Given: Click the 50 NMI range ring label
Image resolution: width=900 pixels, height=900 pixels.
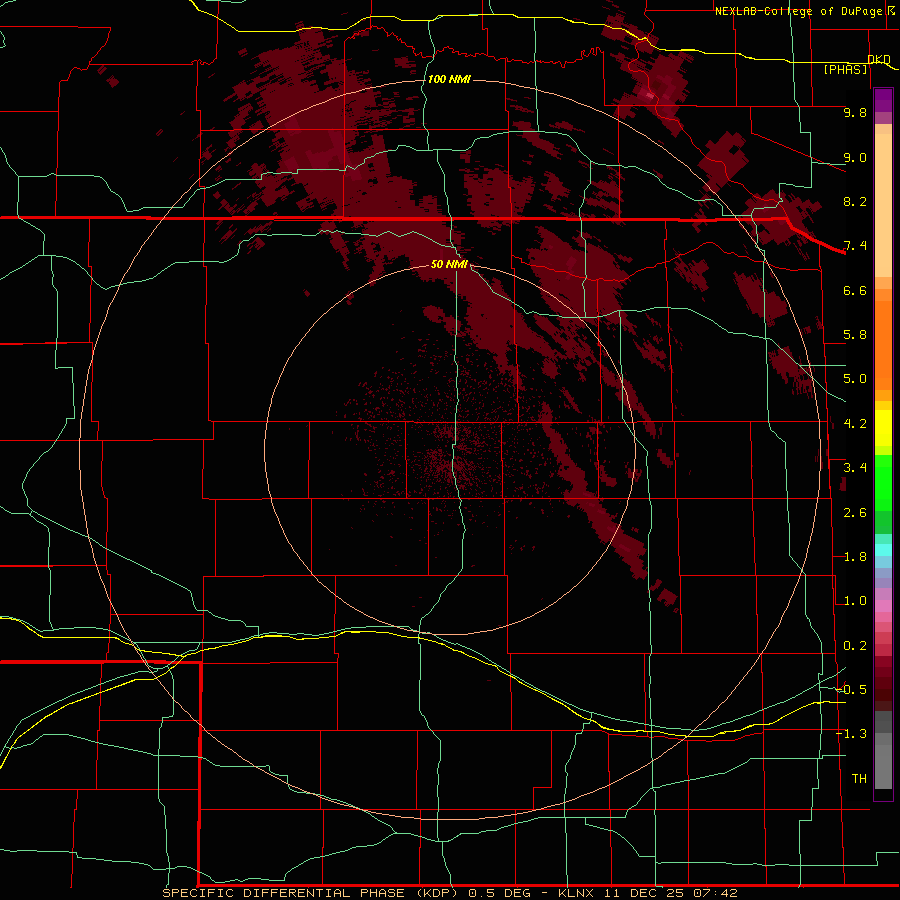Looking at the screenshot, I should pos(449,264).
